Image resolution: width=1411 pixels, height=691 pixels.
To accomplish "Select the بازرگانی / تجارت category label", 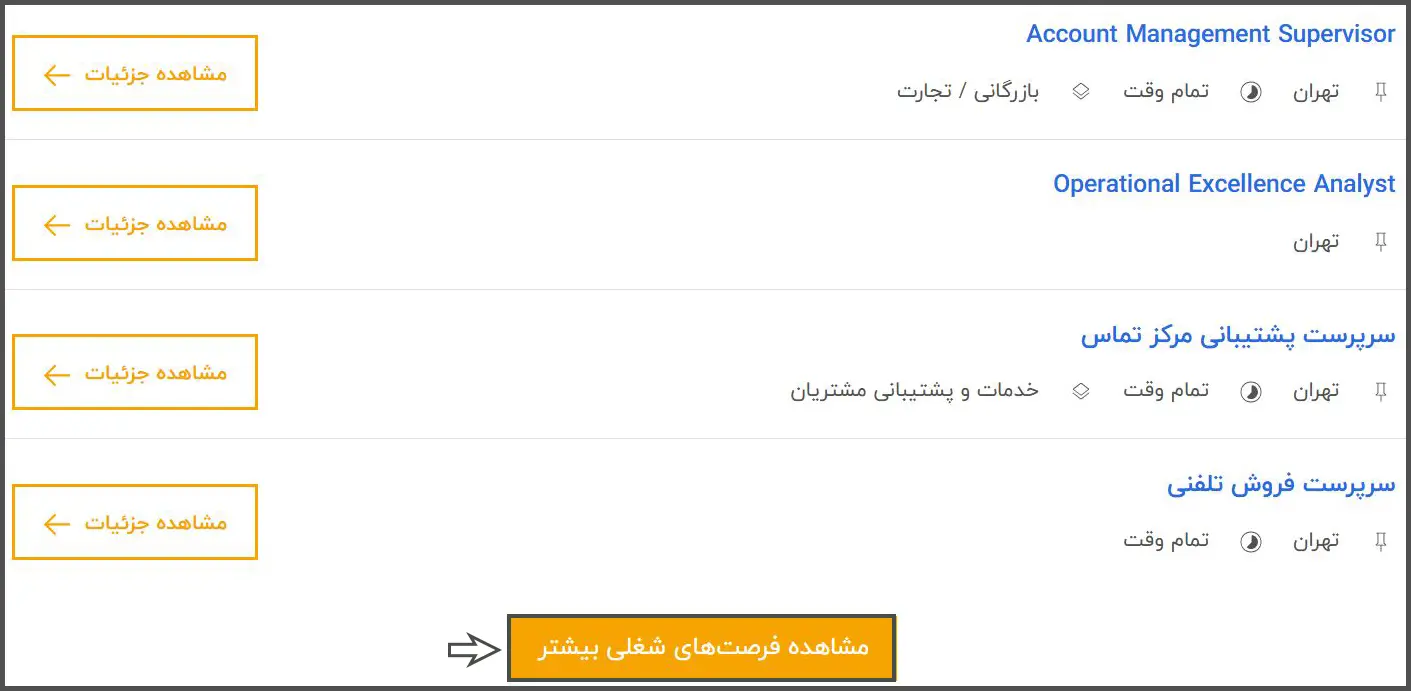I will [x=968, y=92].
